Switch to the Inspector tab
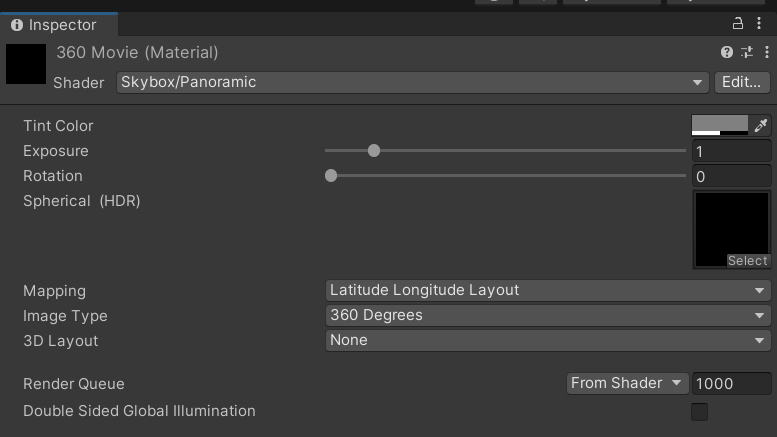 point(60,25)
